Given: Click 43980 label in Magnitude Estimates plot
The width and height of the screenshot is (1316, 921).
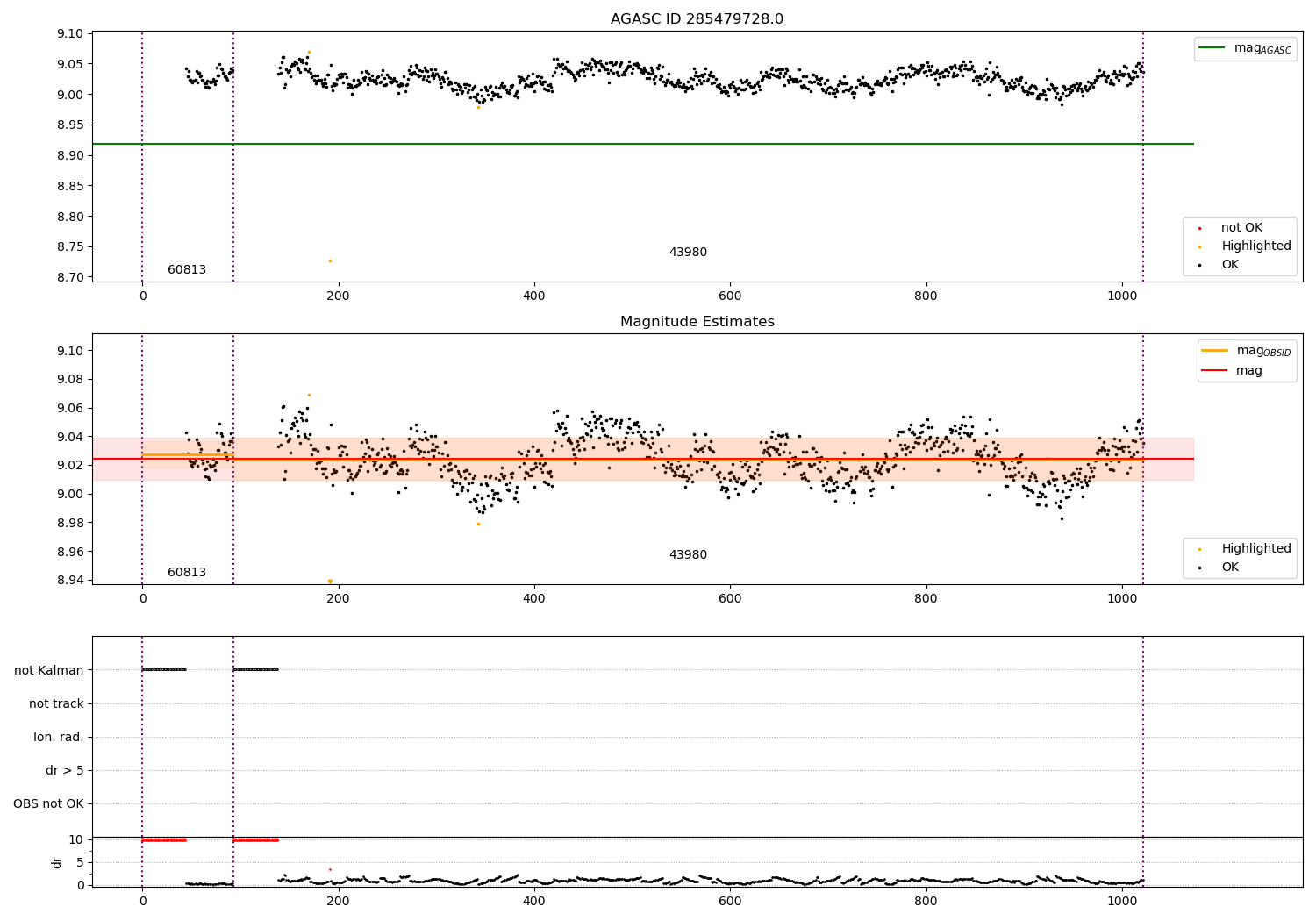Looking at the screenshot, I should (688, 555).
